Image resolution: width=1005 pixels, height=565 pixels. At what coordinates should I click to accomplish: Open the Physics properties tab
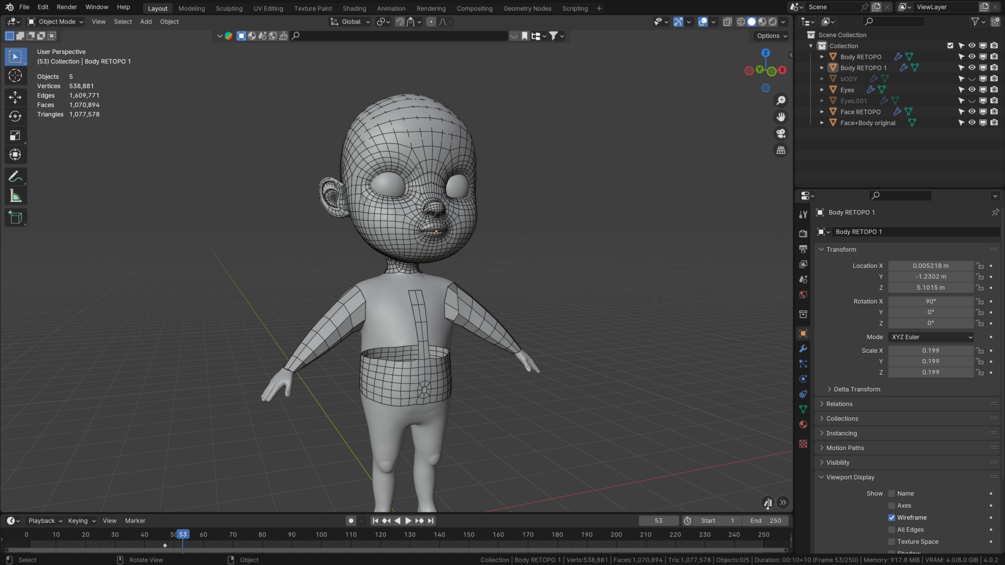tap(803, 379)
